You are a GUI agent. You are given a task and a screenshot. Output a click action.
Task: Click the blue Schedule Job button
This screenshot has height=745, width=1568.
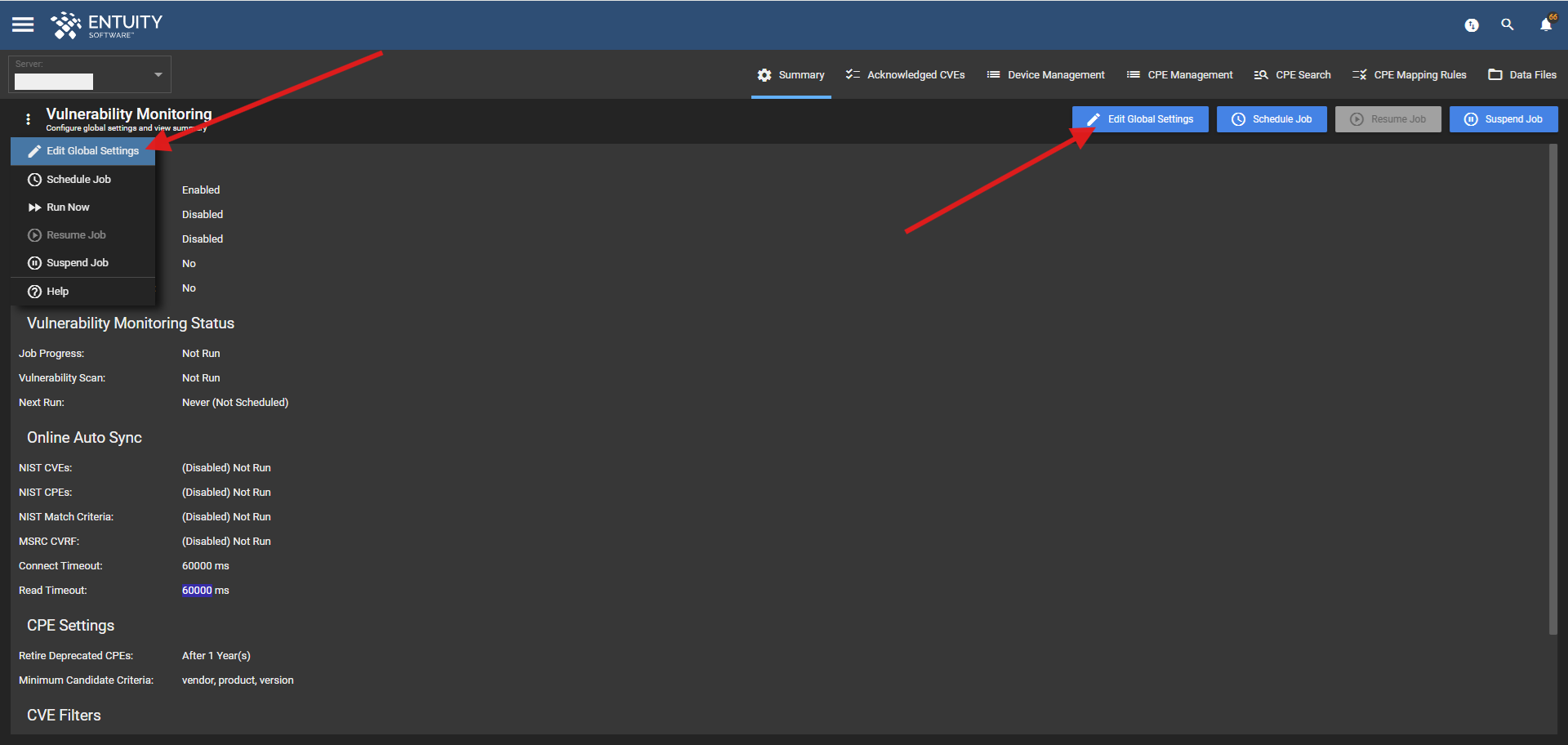[x=1272, y=119]
